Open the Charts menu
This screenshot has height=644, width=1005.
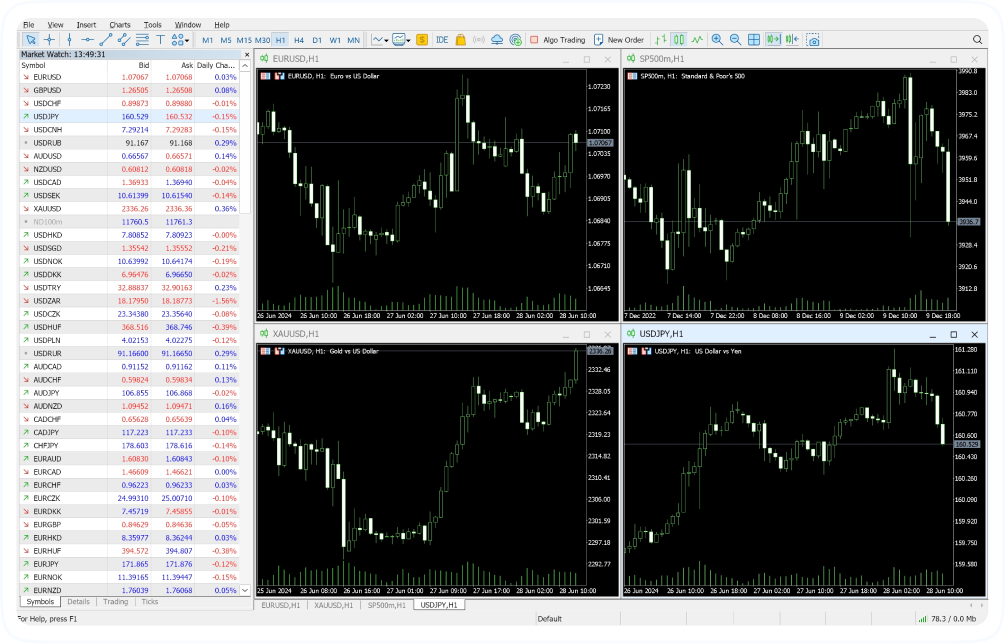119,24
